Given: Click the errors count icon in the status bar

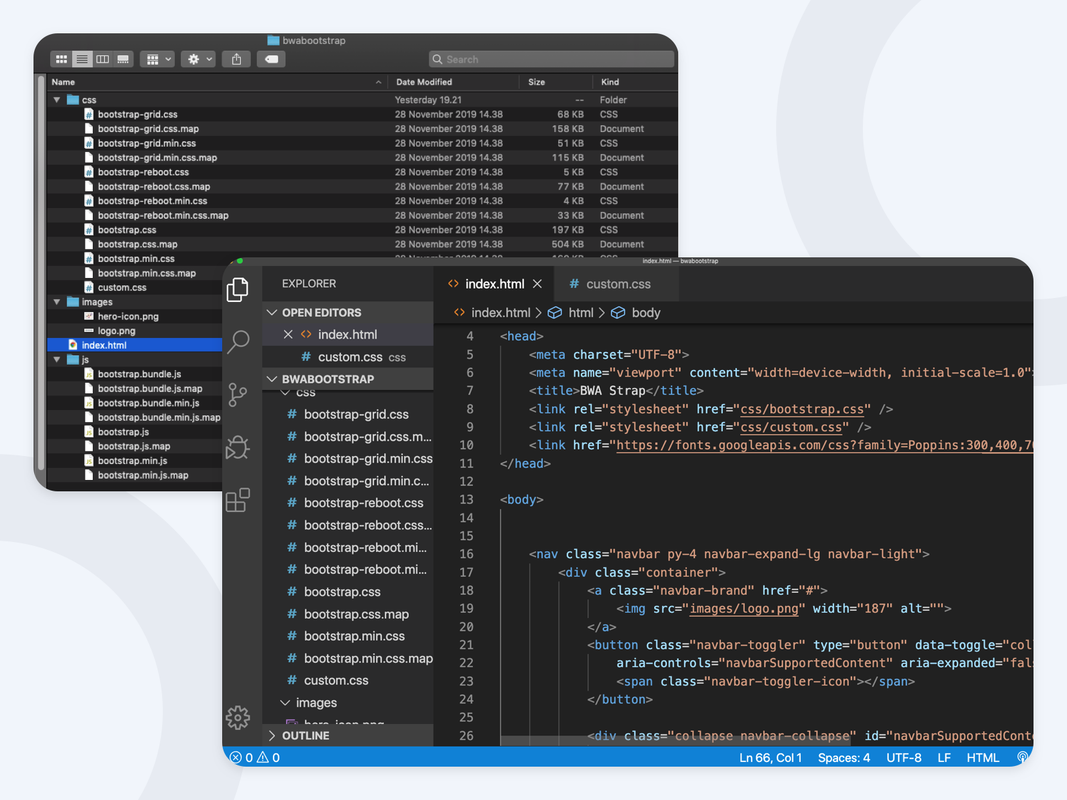Looking at the screenshot, I should click(x=235, y=757).
